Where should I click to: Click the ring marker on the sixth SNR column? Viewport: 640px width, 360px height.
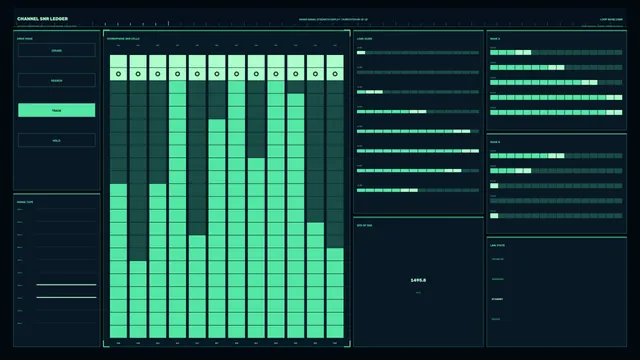coord(217,74)
